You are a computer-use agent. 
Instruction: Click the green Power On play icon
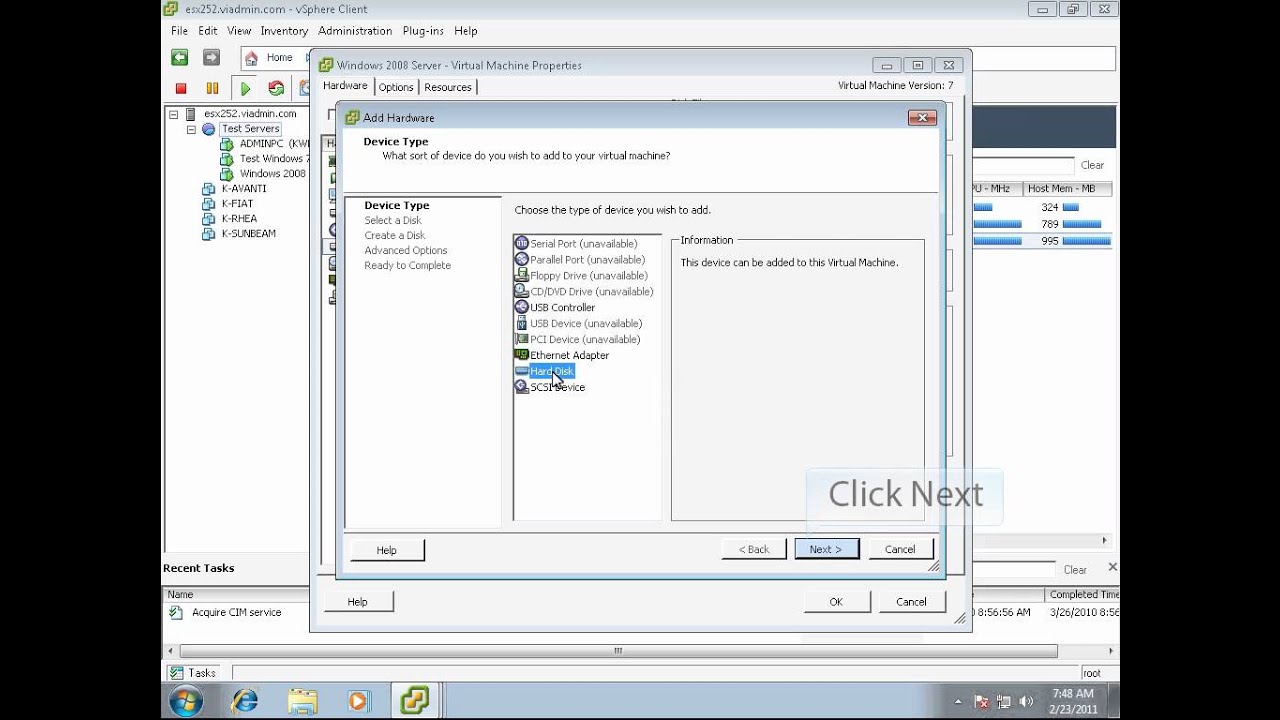tap(245, 88)
